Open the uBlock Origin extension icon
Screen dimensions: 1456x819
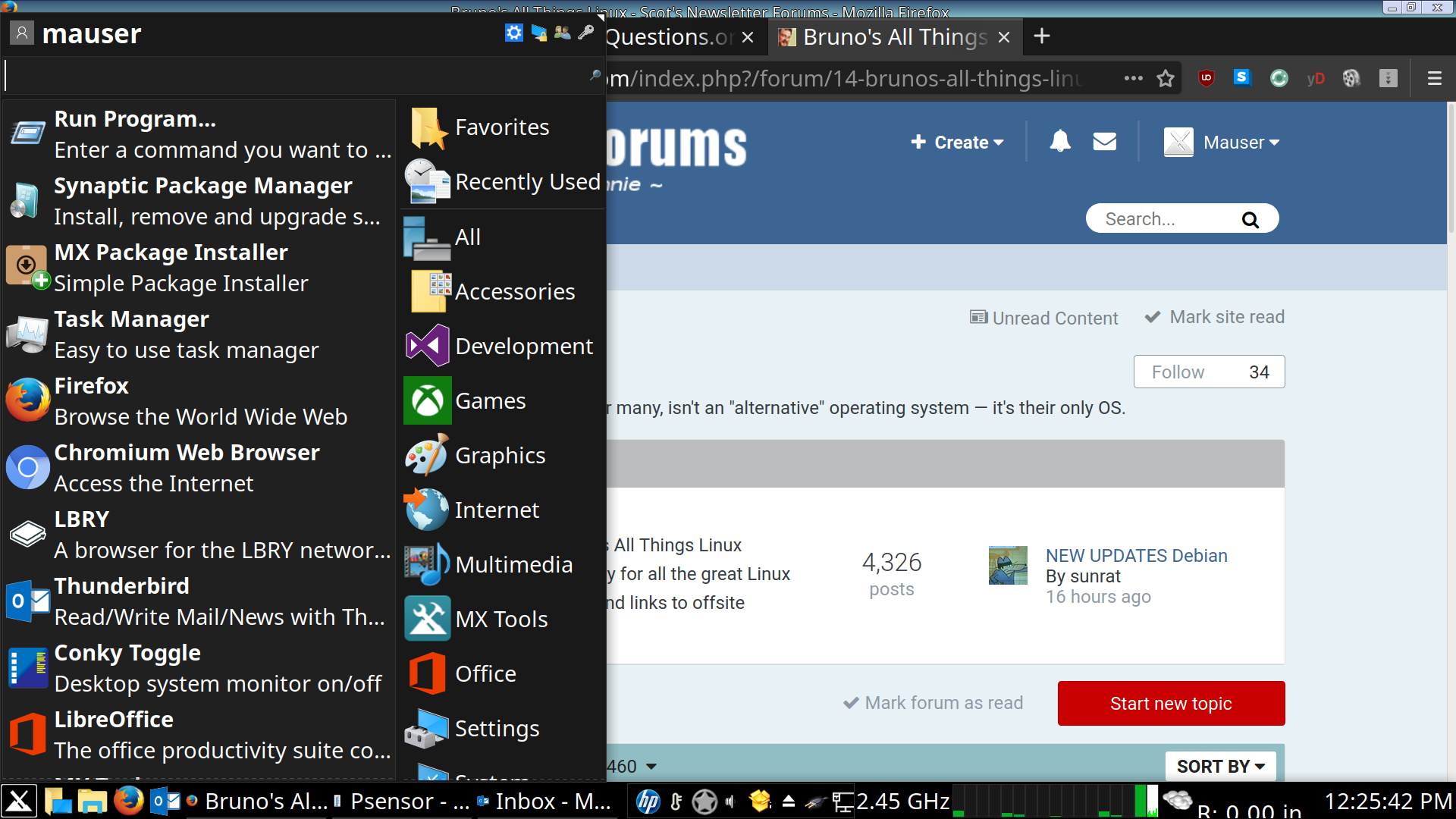1207,78
